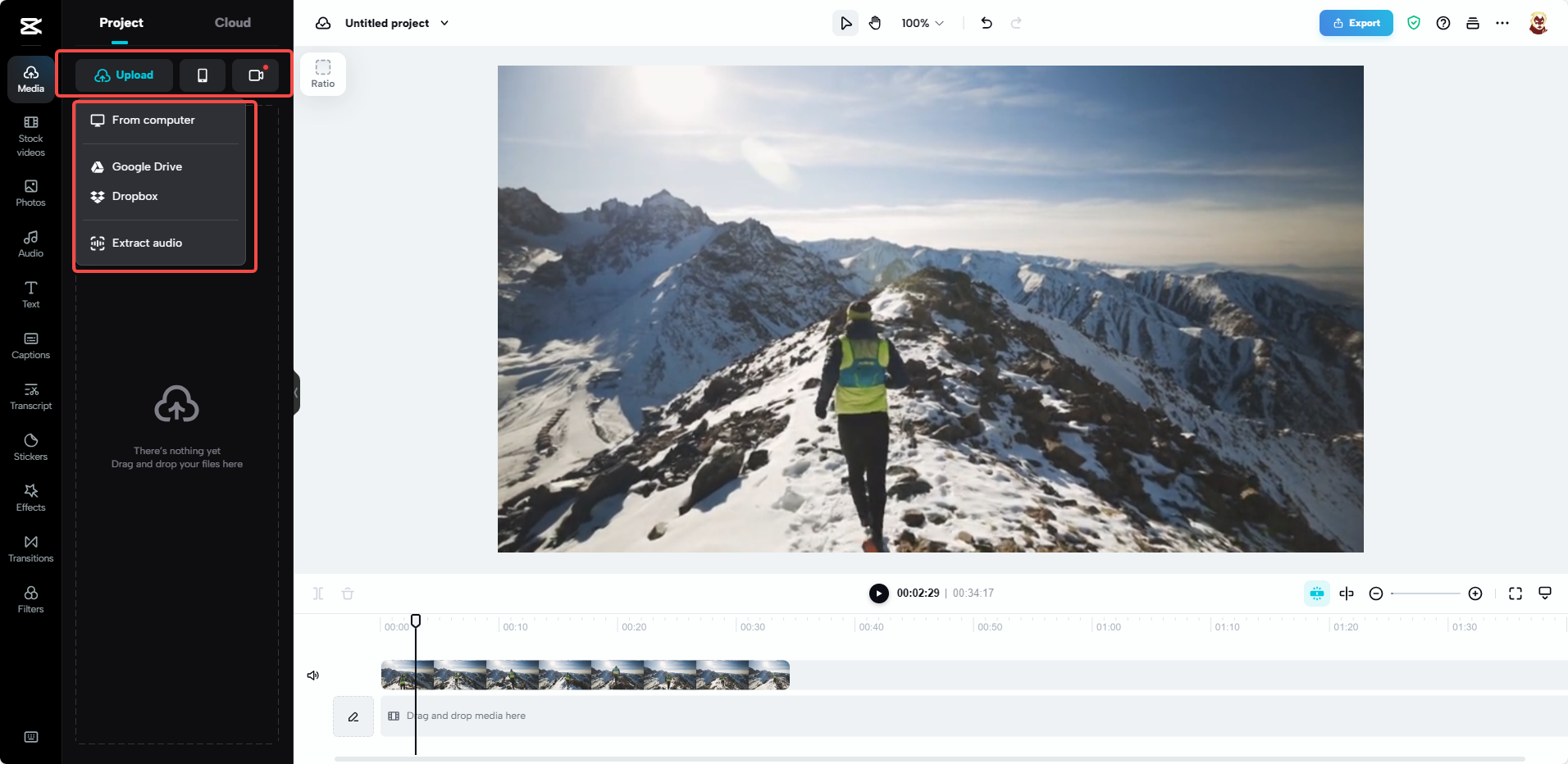The height and width of the screenshot is (764, 1568).
Task: Open the Transcript panel
Action: [31, 397]
